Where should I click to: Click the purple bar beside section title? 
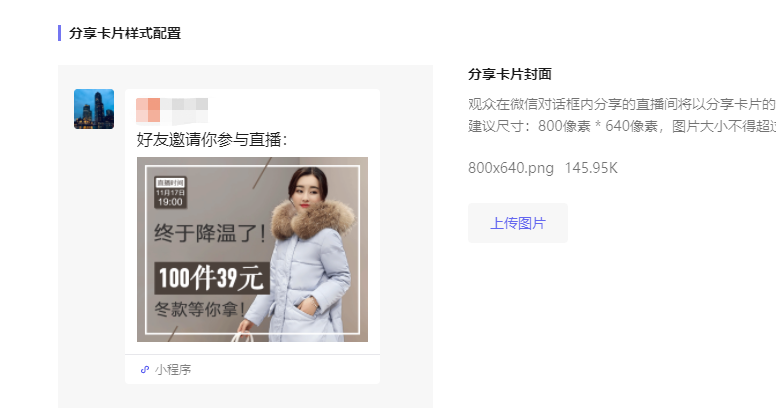[59, 33]
